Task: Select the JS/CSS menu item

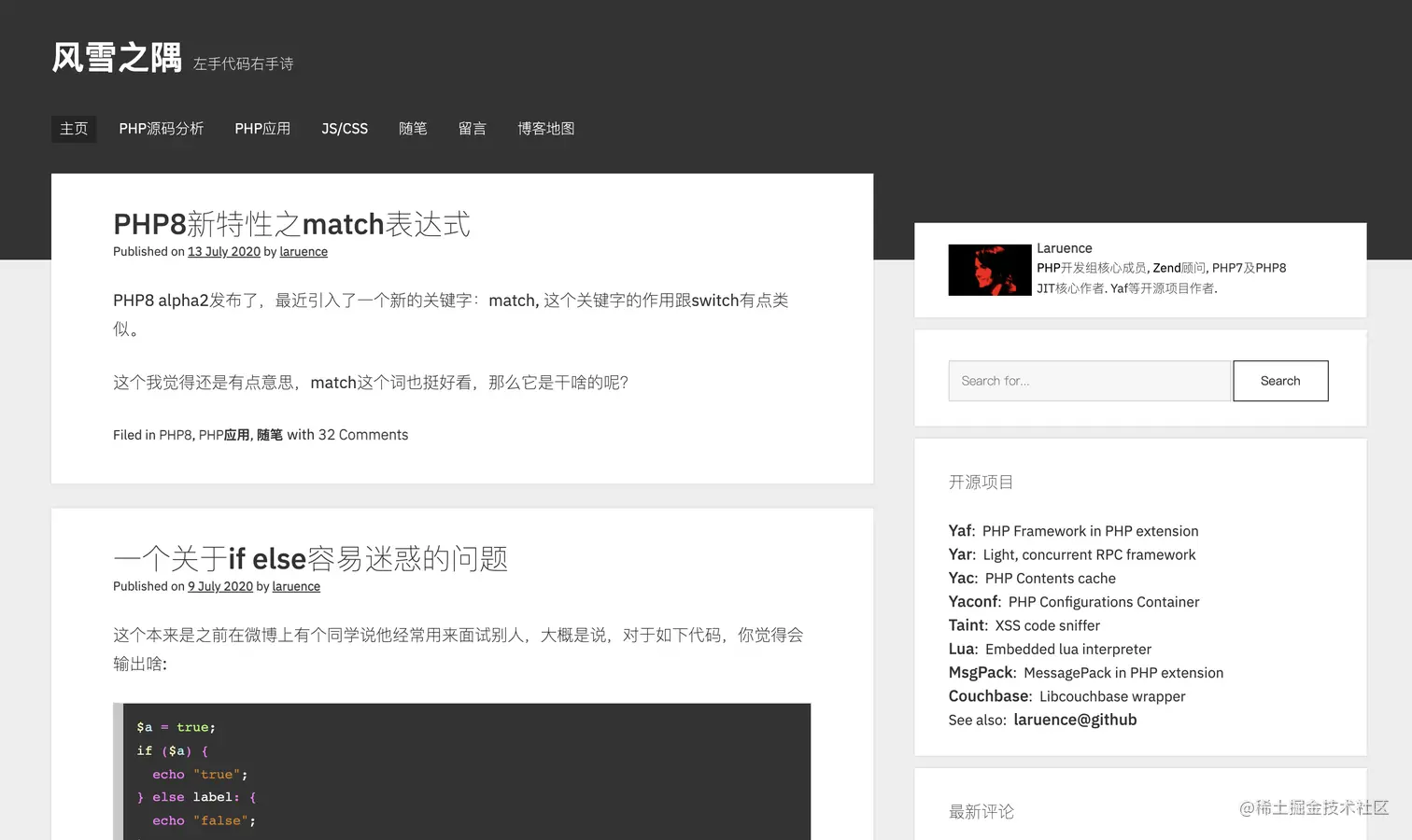Action: coord(345,129)
